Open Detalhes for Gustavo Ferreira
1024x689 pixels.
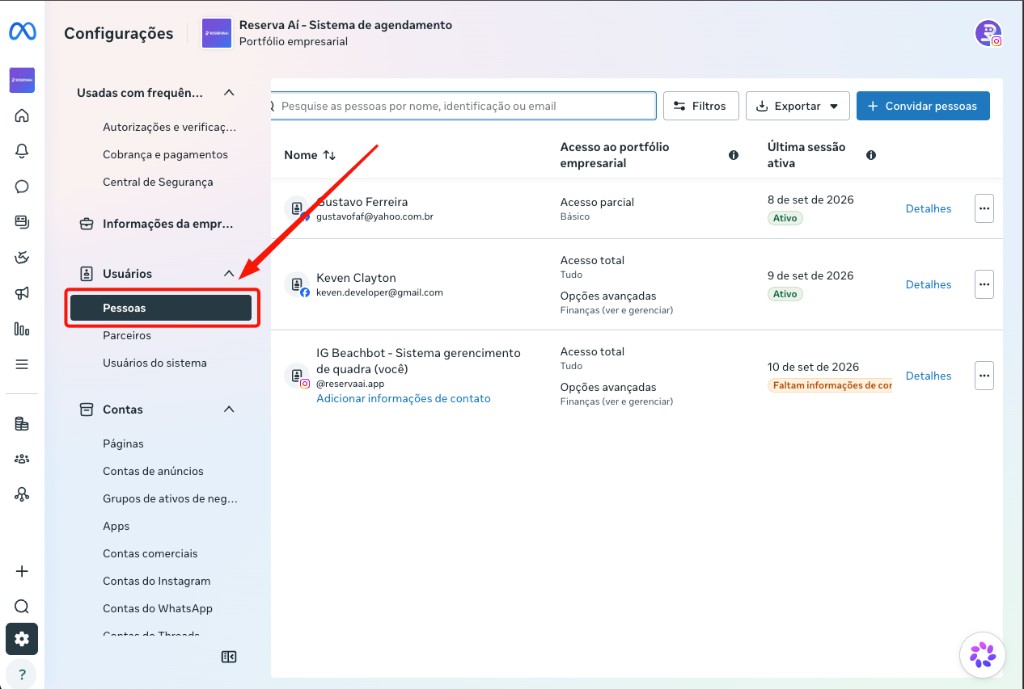928,208
